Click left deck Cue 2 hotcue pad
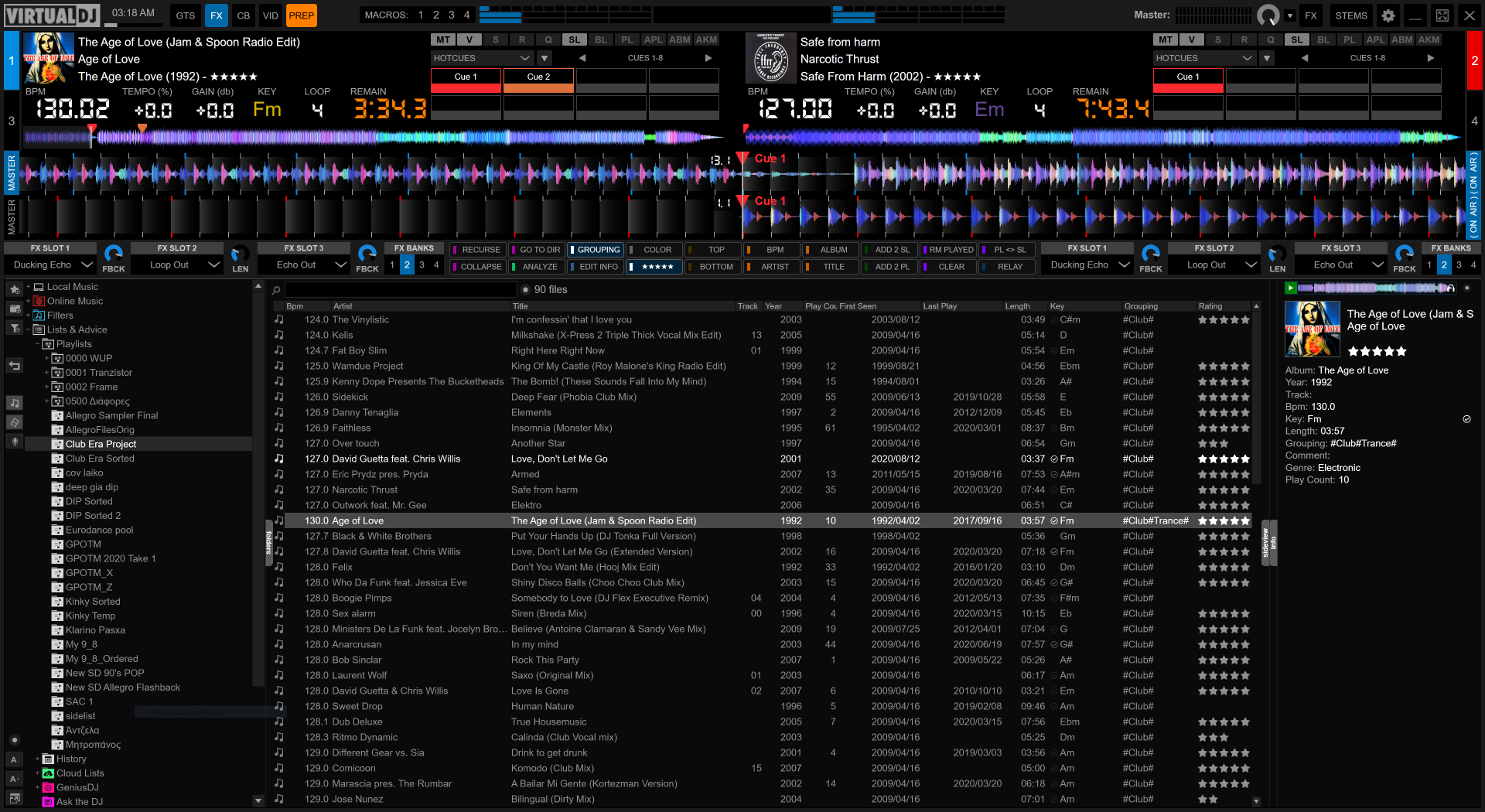The height and width of the screenshot is (812, 1485). coord(538,80)
